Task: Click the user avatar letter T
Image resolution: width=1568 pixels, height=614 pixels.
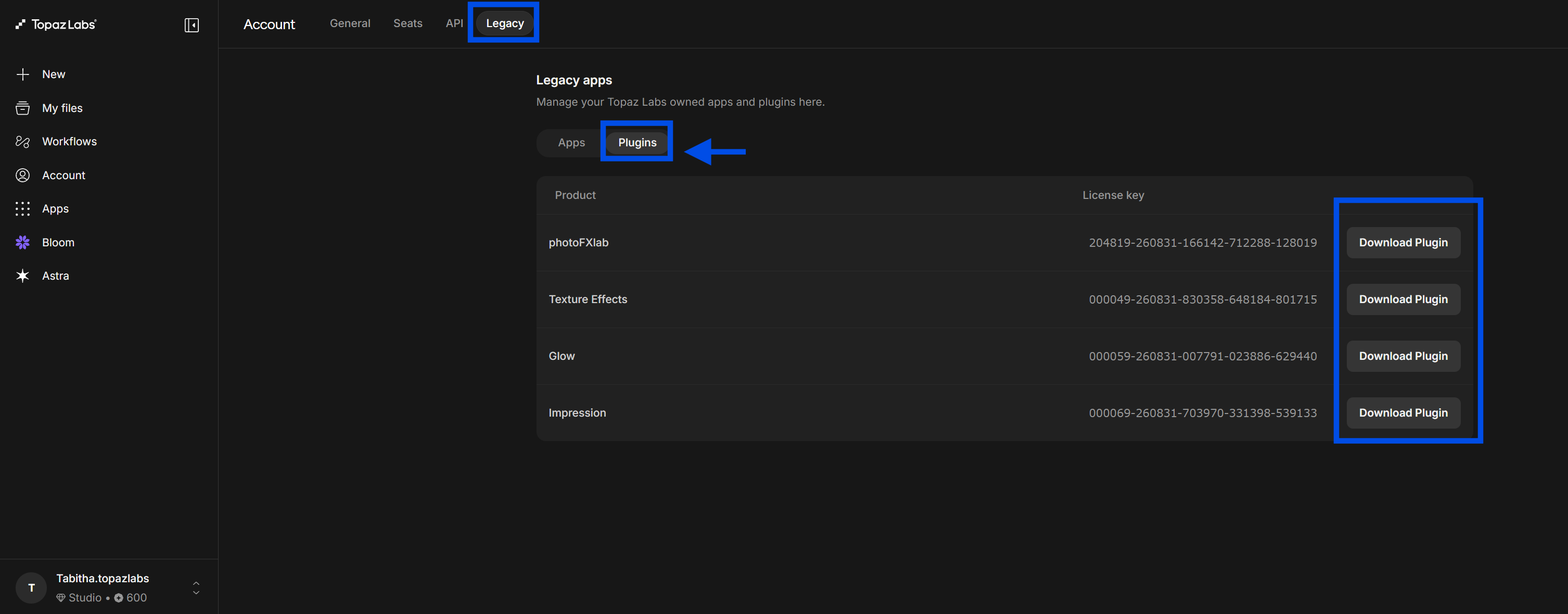Action: pos(31,588)
